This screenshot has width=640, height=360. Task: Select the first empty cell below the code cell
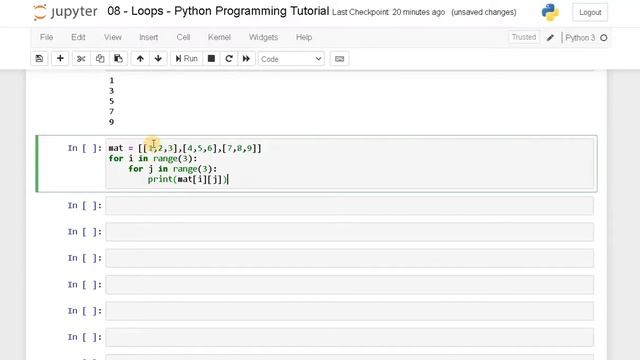click(x=349, y=206)
